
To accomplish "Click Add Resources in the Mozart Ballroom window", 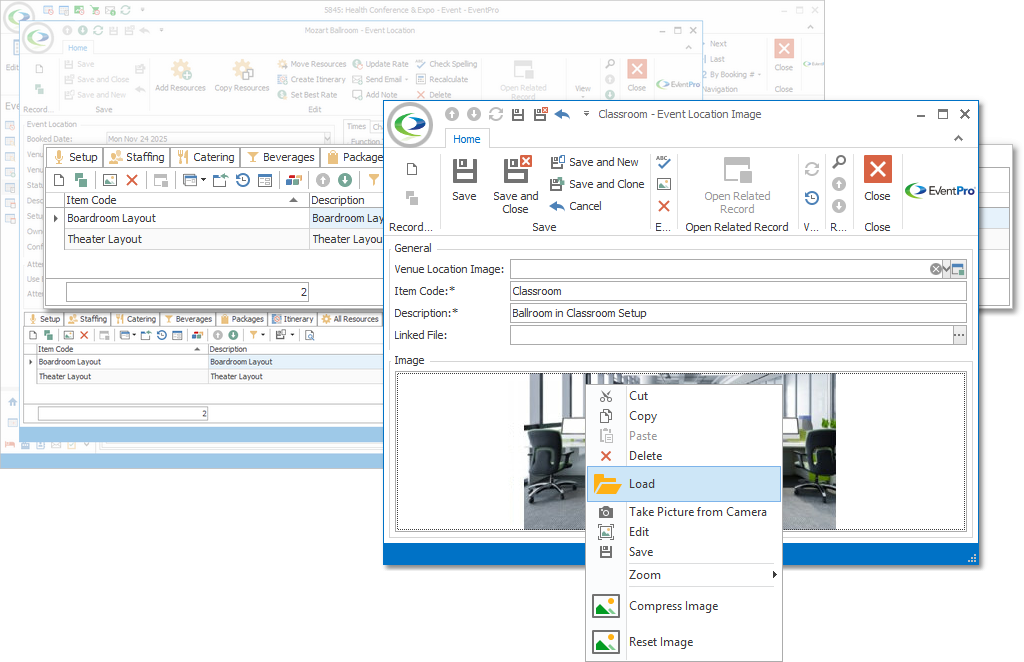I will coord(180,75).
